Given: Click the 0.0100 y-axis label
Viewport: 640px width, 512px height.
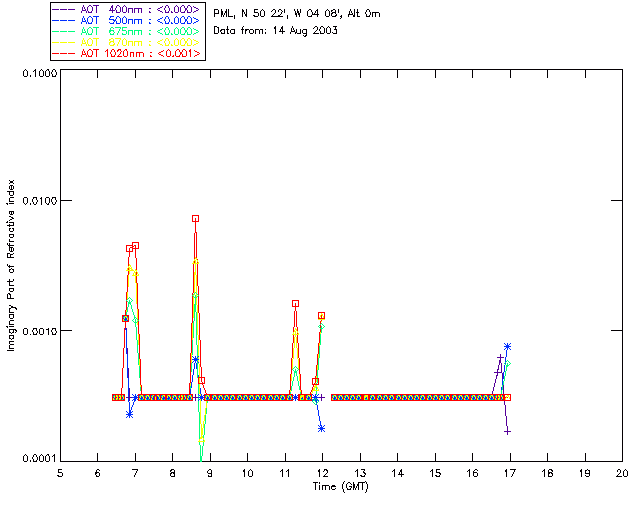Looking at the screenshot, I should point(39,201).
